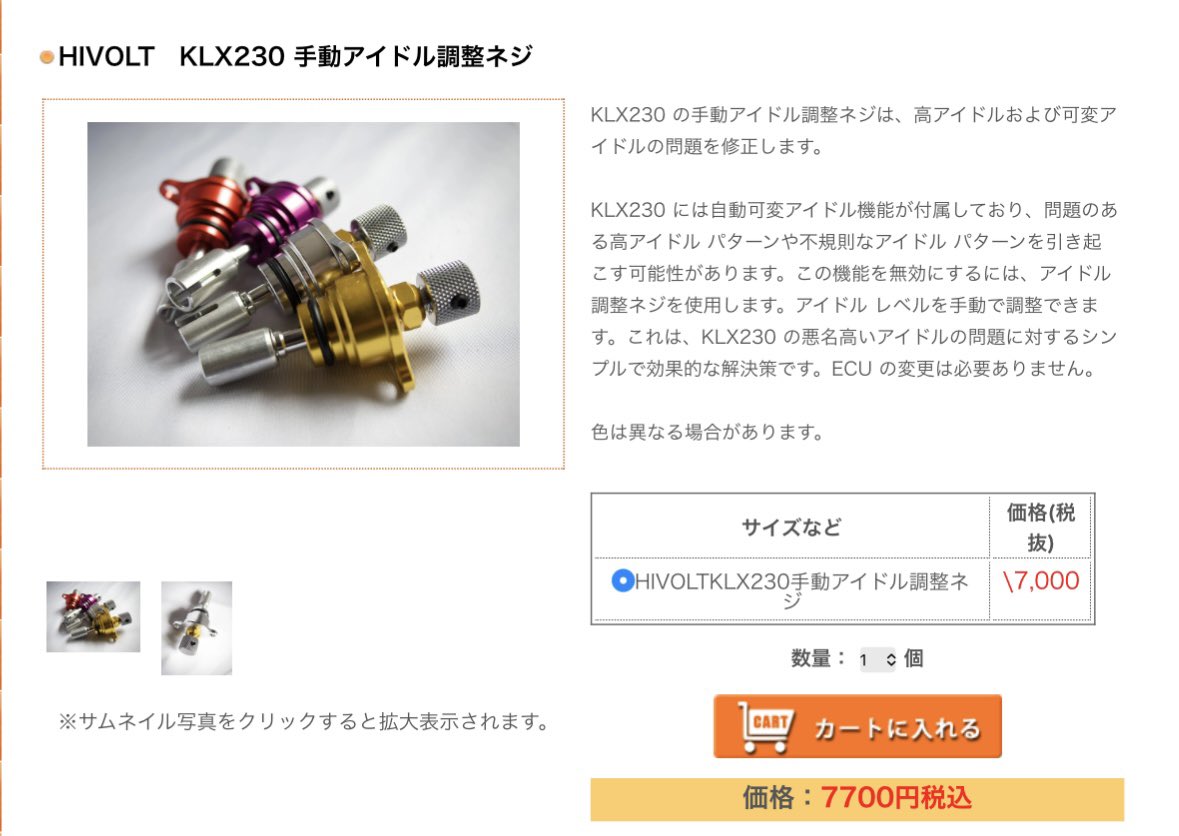The width and height of the screenshot is (1179, 836).
Task: Add the item with カートに入れる
Action: coord(857,726)
